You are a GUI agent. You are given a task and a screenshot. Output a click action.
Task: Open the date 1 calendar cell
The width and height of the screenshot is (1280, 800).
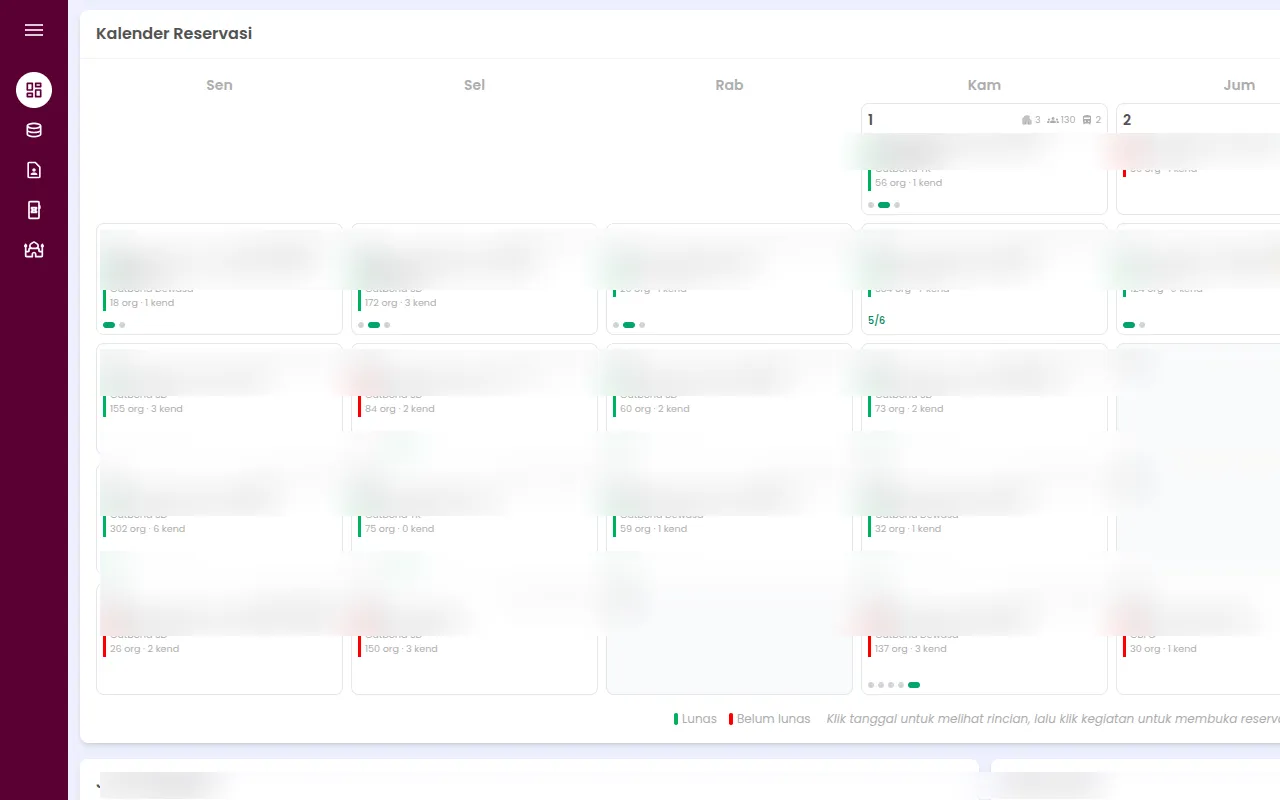tap(984, 159)
